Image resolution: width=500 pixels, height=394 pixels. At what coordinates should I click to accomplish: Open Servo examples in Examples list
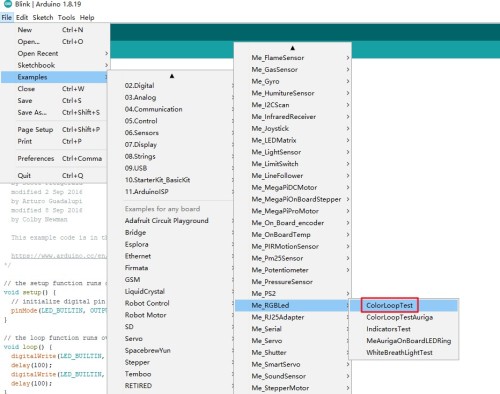point(171,339)
